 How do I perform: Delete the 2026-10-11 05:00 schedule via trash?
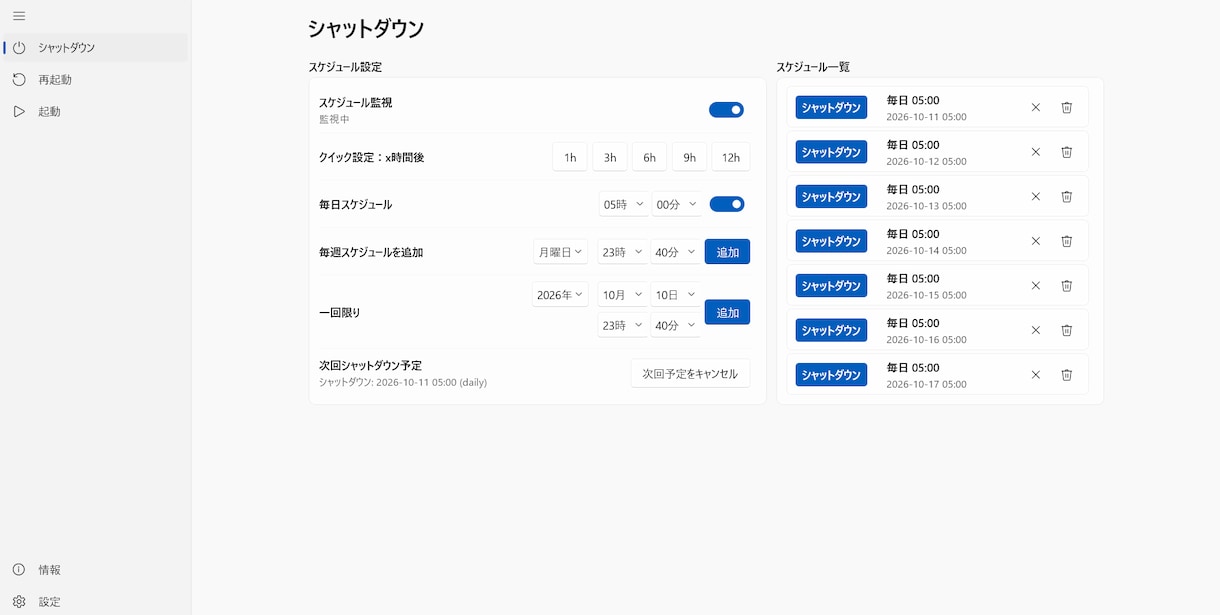click(x=1067, y=107)
